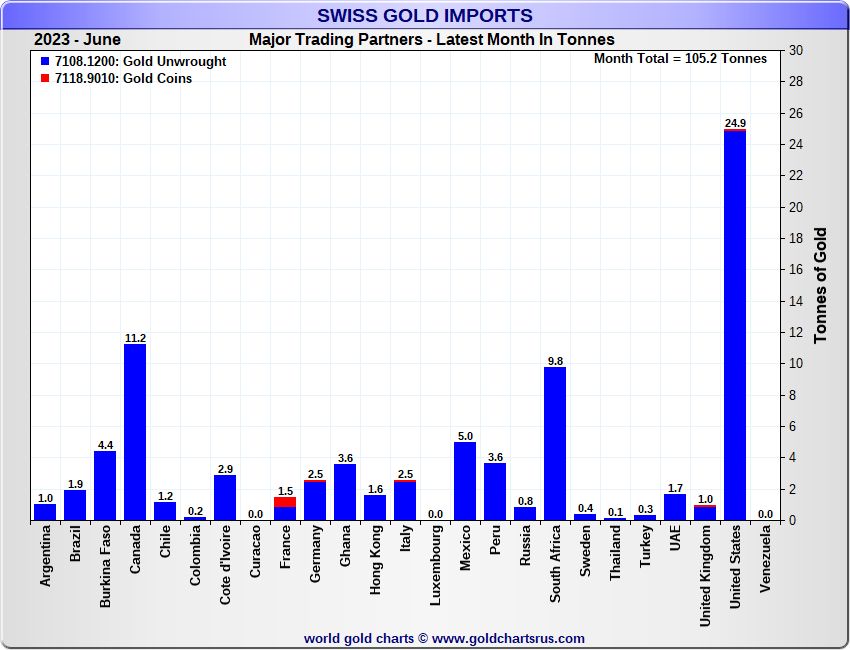This screenshot has height=650, width=850.
Task: Click the Peru bar
Action: coord(495,492)
